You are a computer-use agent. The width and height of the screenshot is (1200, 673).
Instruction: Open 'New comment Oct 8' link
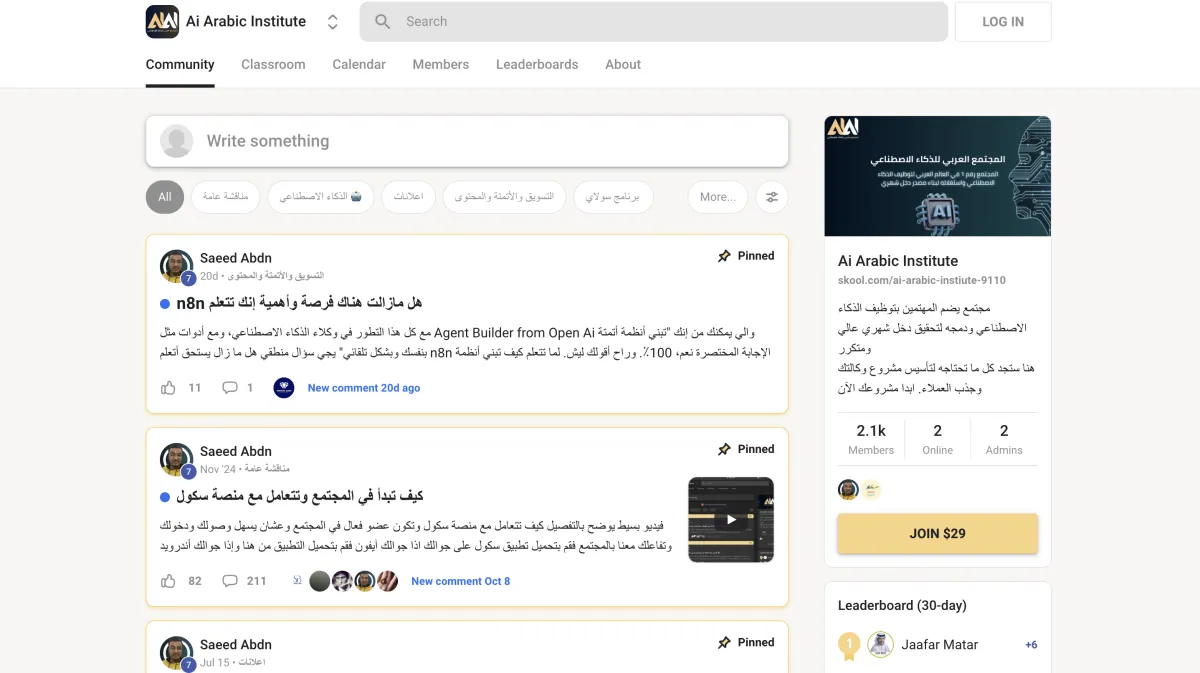(x=461, y=581)
